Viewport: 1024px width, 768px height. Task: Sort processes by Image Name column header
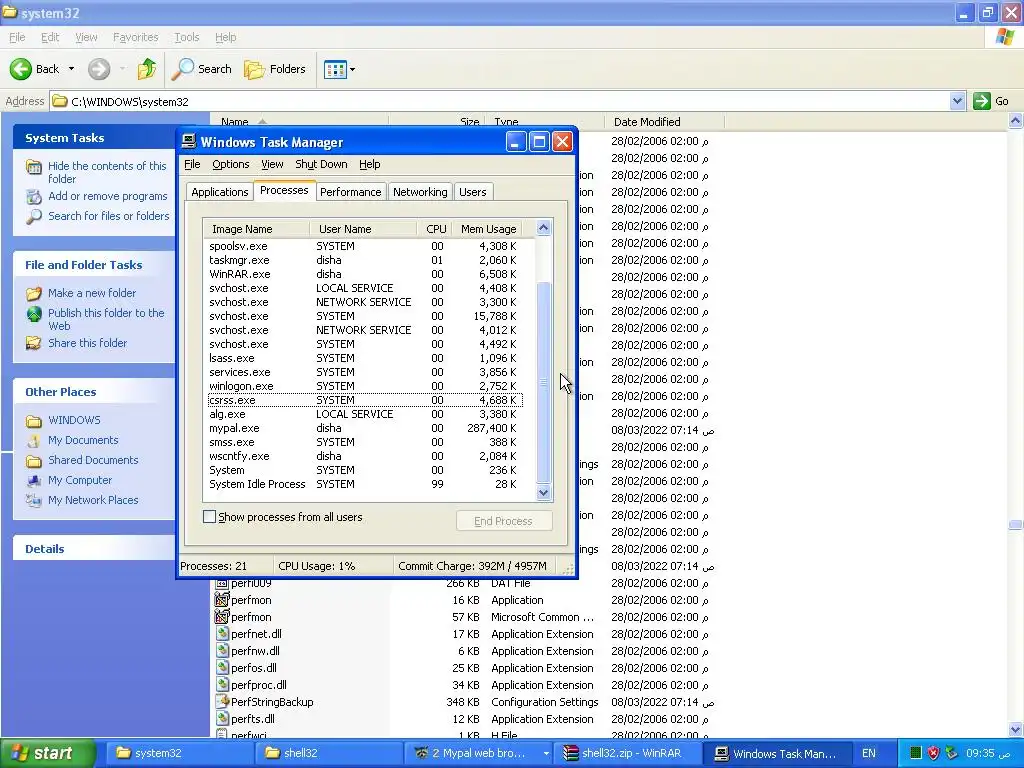point(255,229)
